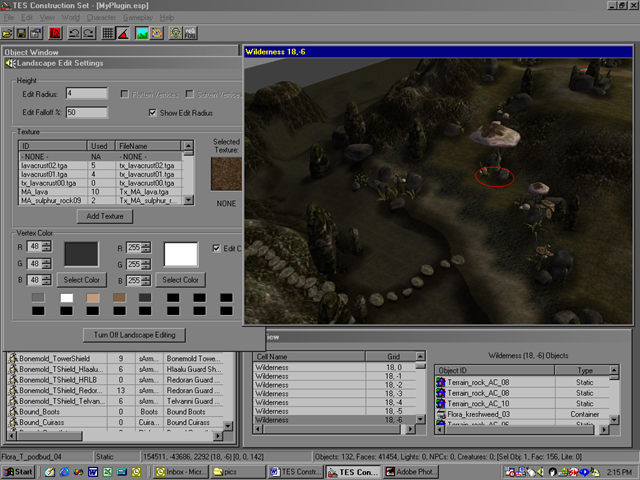
Task: Open the Gameplay menu
Action: point(136,18)
